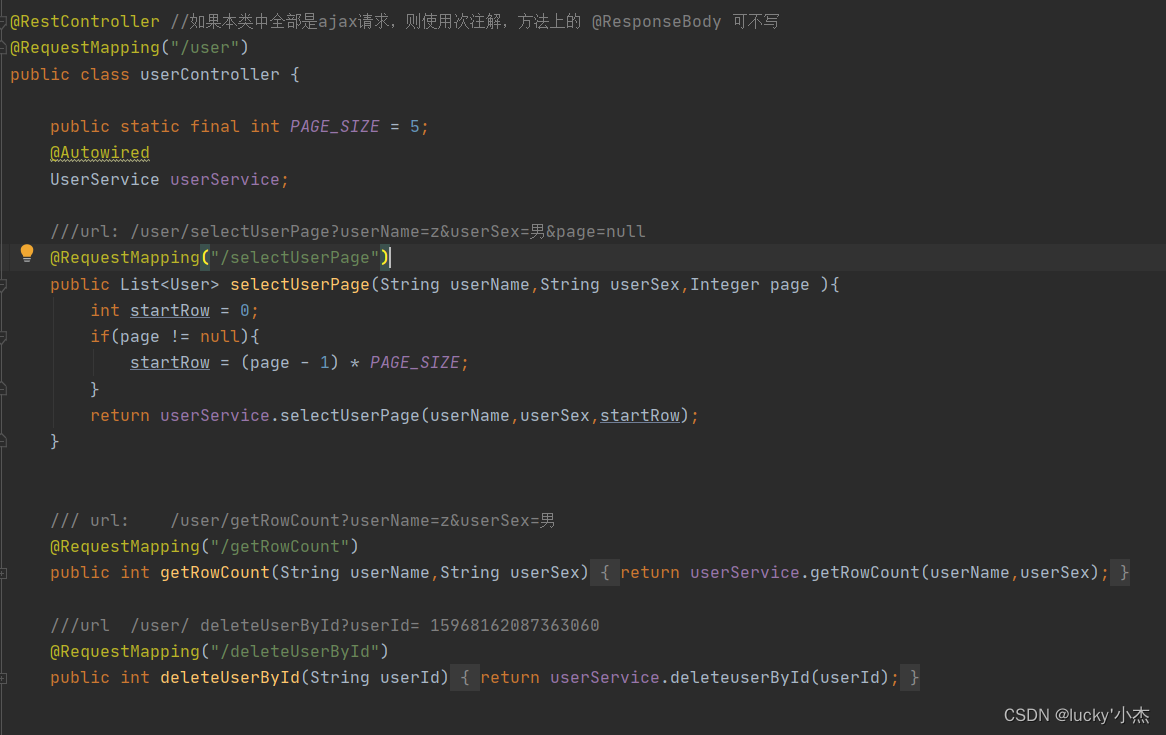The image size is (1166, 735).
Task: Click the selectUserPage url comment line
Action: [347, 231]
